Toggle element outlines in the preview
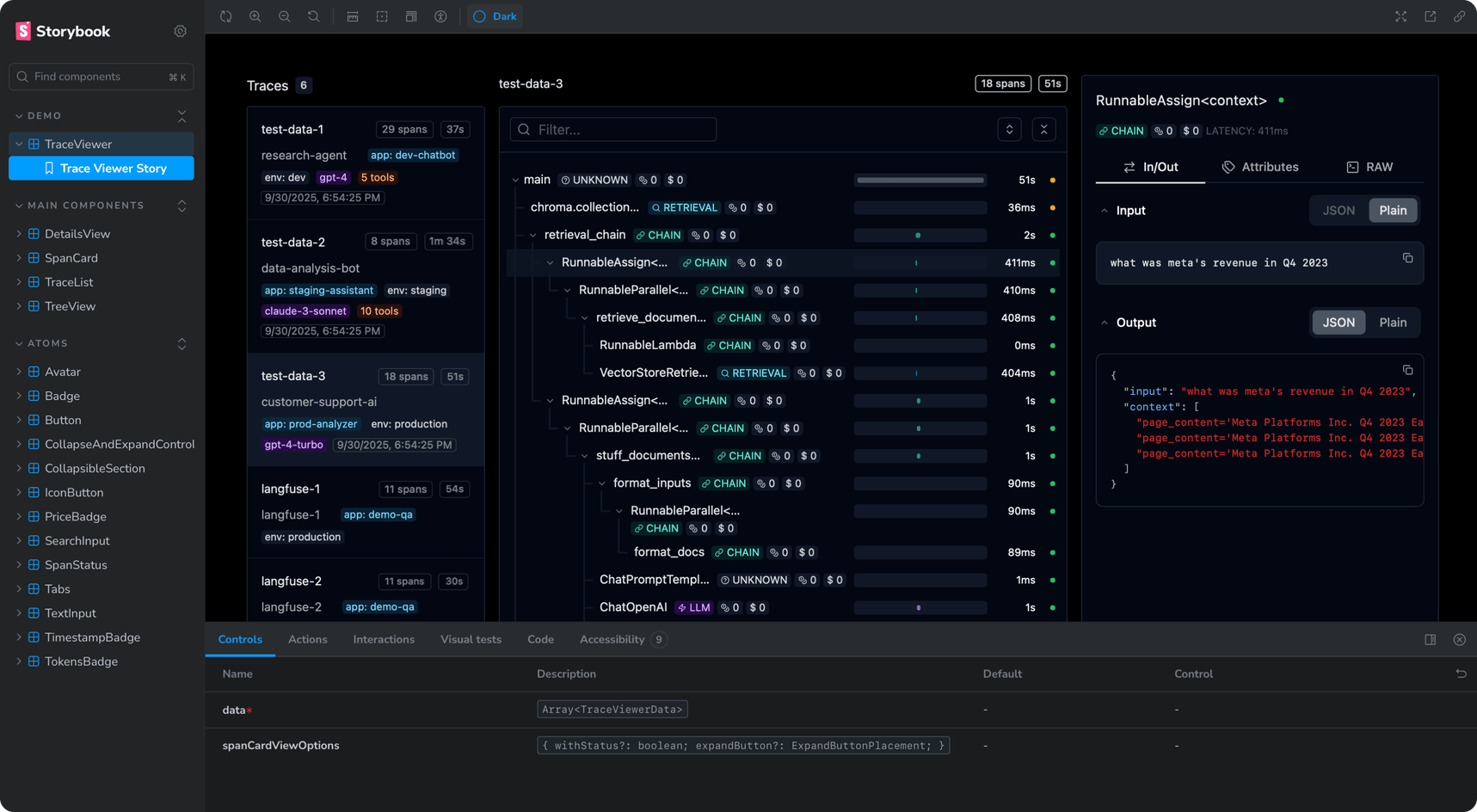The image size is (1477, 812). [x=382, y=15]
